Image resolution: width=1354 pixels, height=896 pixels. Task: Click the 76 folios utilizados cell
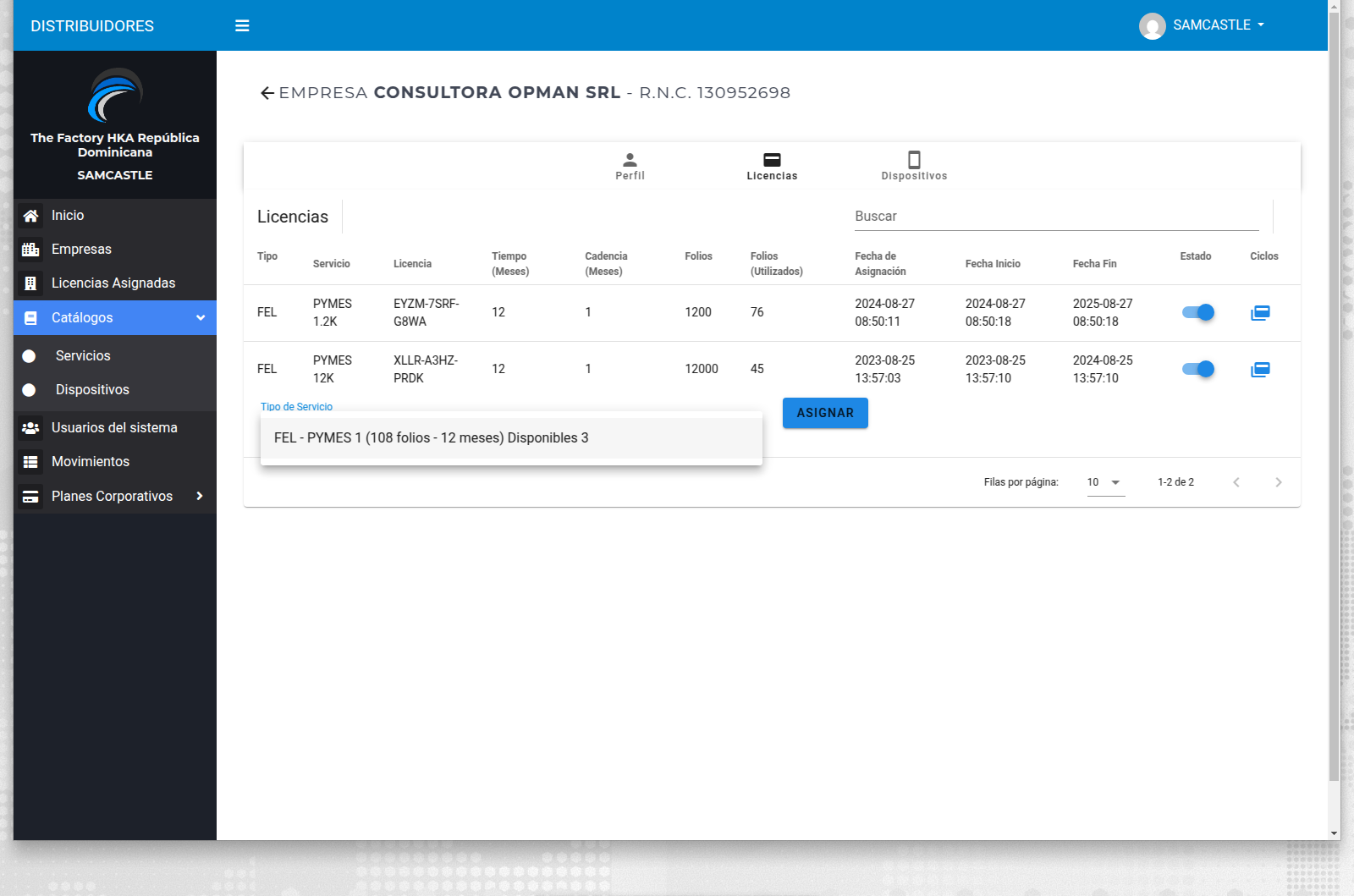pyautogui.click(x=757, y=313)
